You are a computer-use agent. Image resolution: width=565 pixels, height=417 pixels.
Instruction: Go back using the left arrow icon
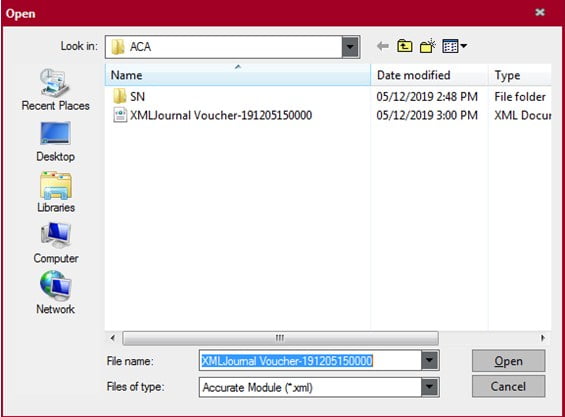[383, 46]
